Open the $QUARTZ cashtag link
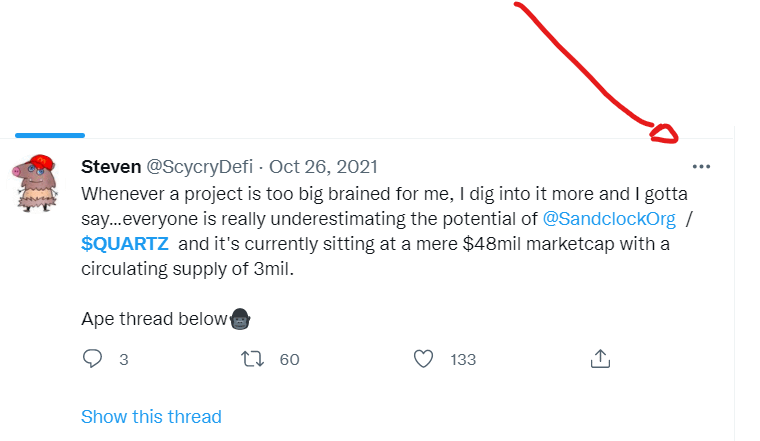The image size is (760, 441). (x=123, y=243)
